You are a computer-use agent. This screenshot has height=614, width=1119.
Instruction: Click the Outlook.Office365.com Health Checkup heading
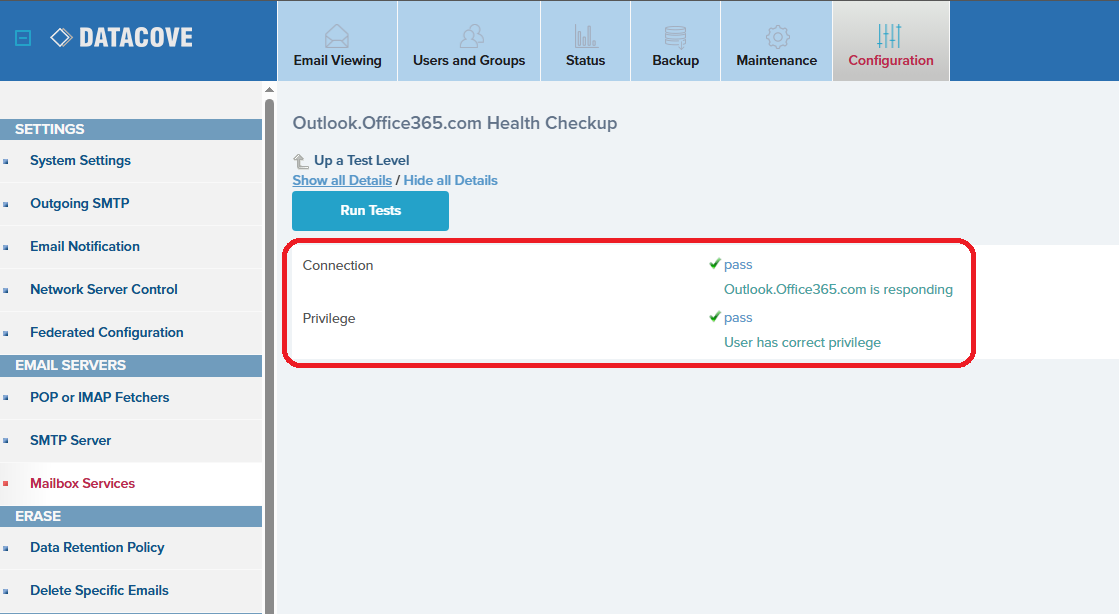tap(455, 123)
